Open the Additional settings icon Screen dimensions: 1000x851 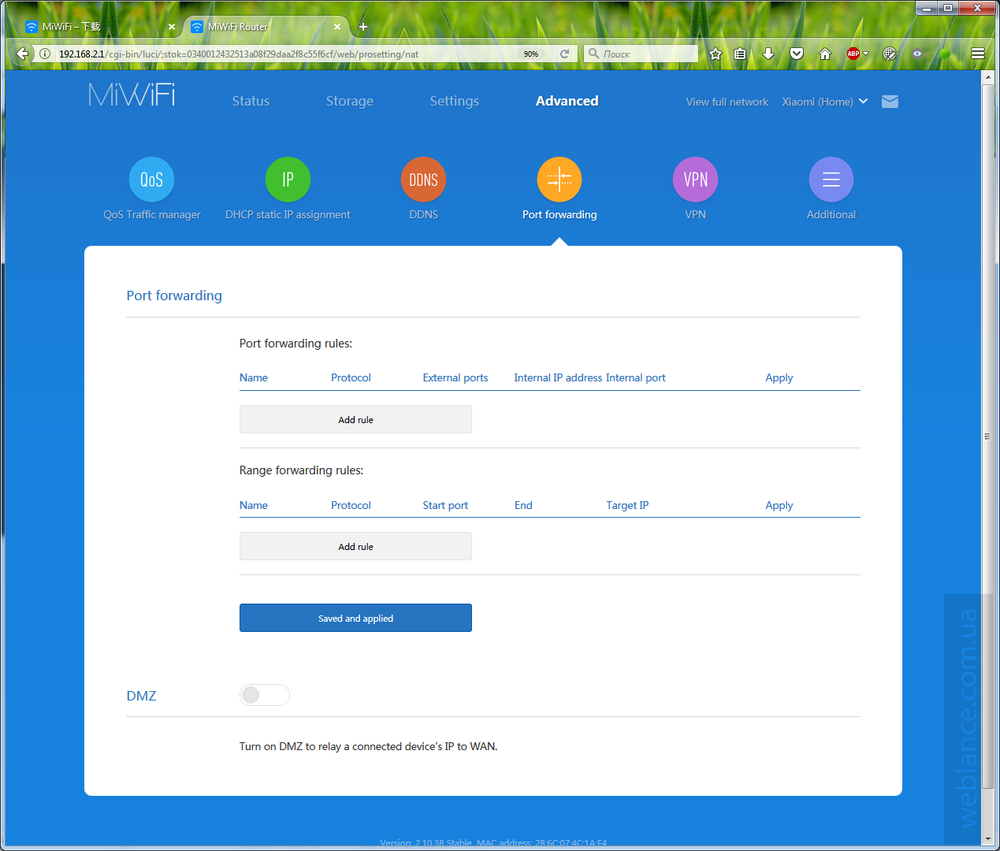coord(831,179)
